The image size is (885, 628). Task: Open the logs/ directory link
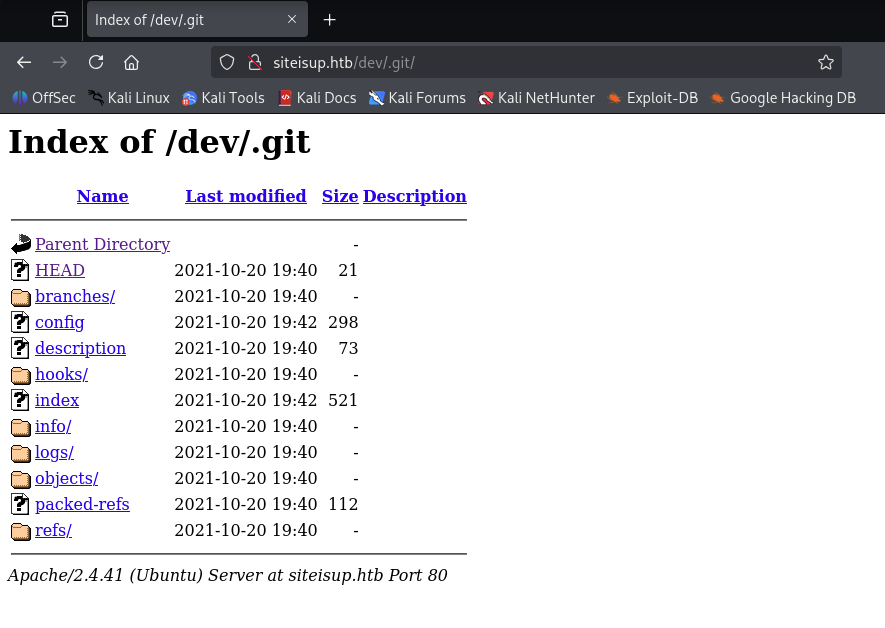click(54, 452)
